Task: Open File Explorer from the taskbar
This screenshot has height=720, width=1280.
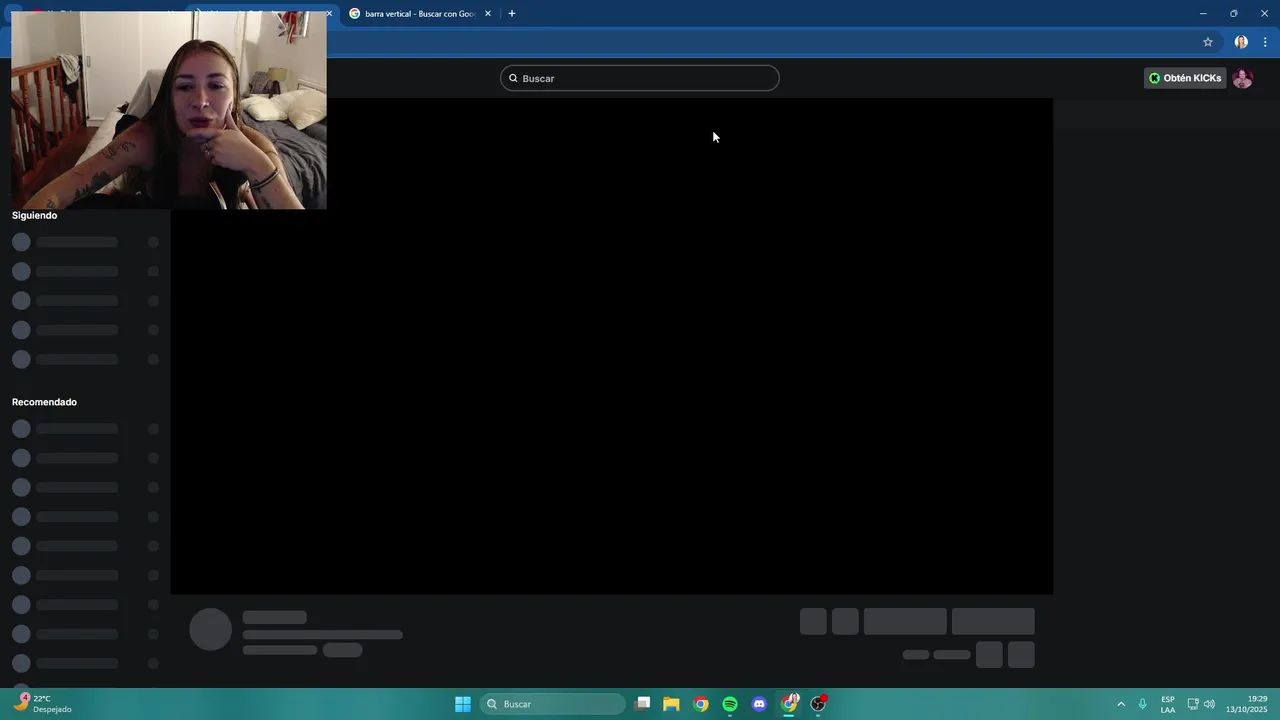Action: coord(671,704)
